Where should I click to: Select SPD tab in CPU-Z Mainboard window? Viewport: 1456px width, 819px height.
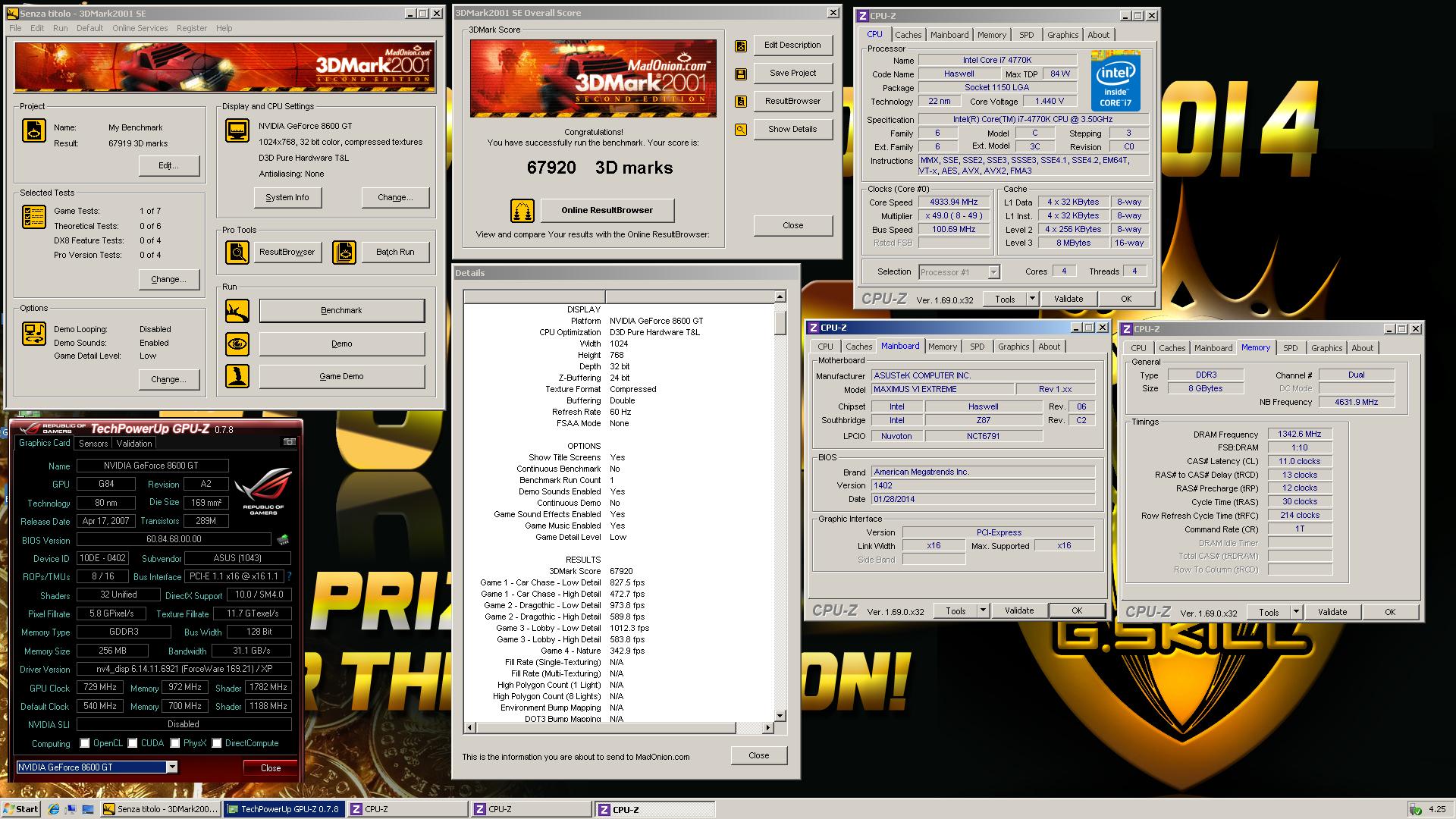click(x=977, y=347)
